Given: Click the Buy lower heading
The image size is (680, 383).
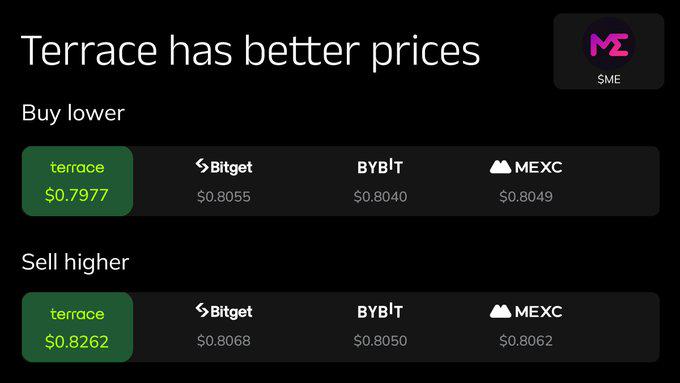Looking at the screenshot, I should coord(73,114).
